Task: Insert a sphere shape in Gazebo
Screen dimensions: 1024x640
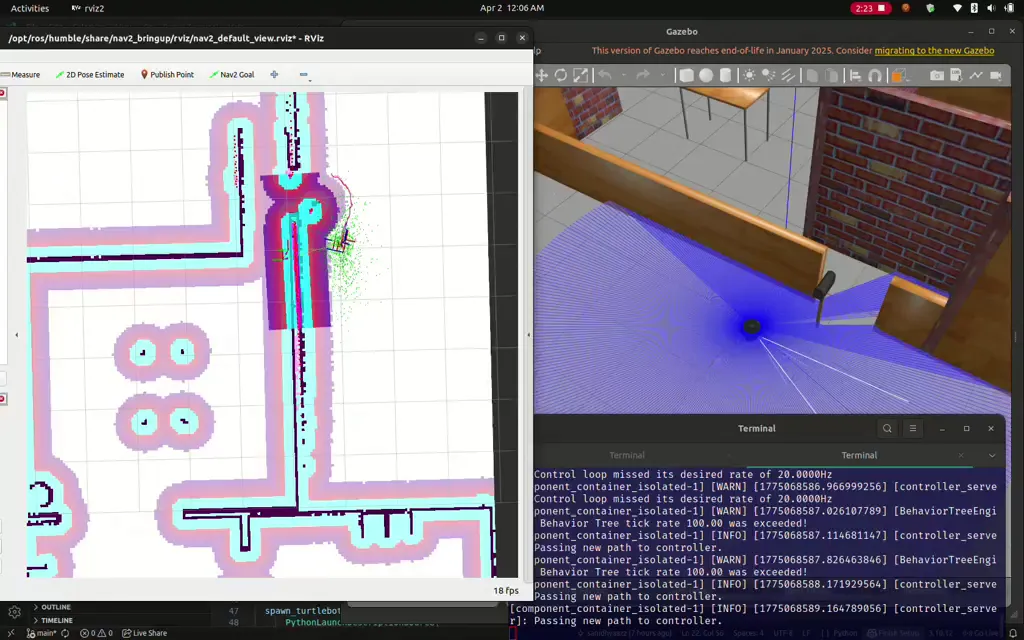Action: [x=706, y=75]
